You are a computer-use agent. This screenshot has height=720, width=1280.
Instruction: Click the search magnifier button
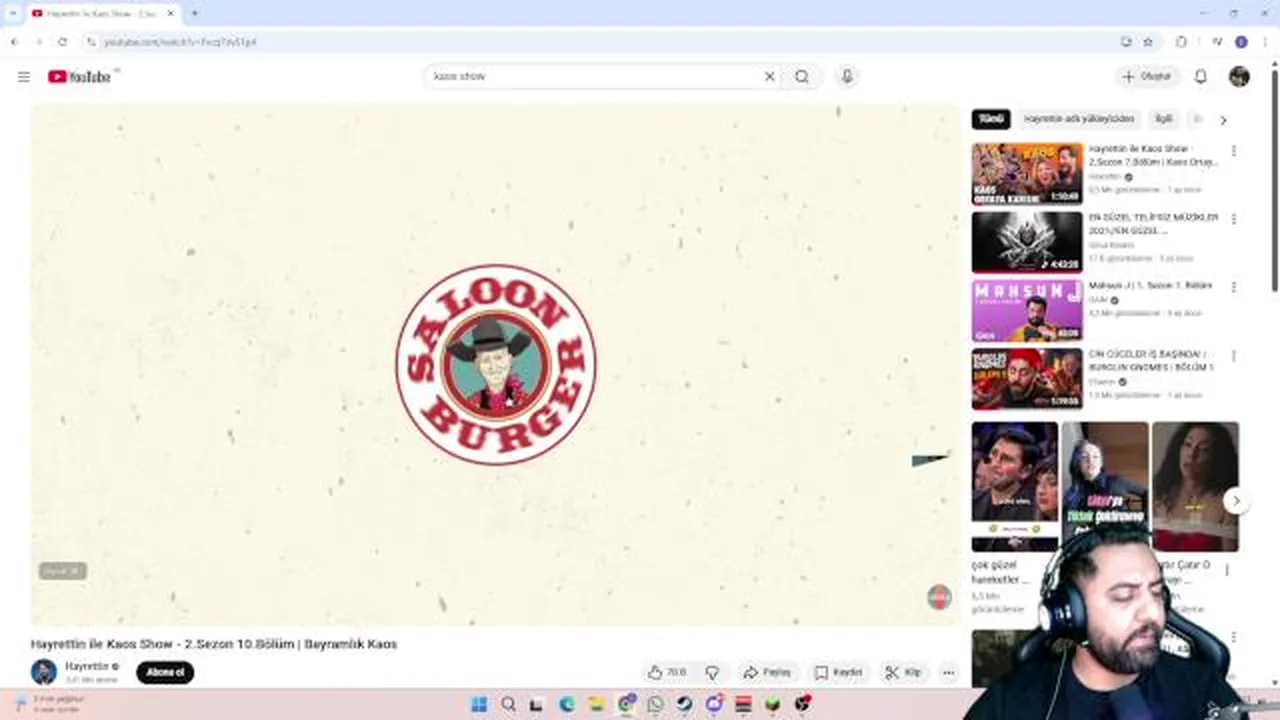pyautogui.click(x=802, y=77)
